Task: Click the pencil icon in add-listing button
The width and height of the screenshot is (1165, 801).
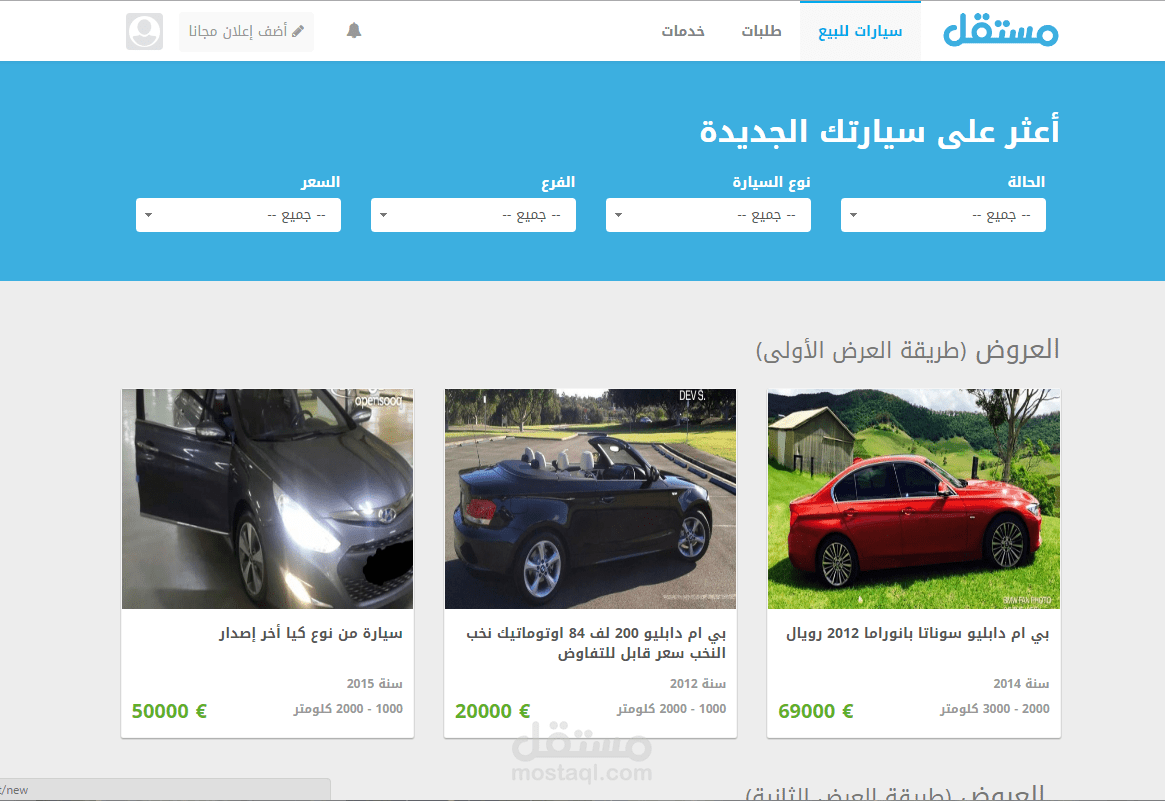Action: (298, 31)
